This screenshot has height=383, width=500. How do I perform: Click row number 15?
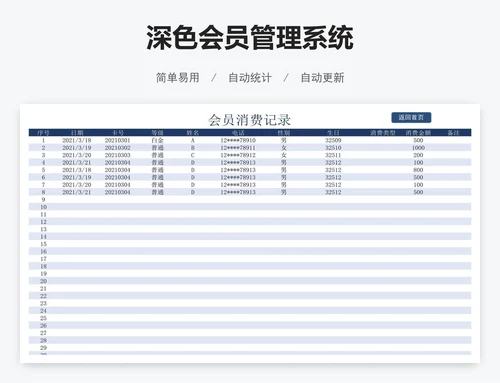pos(43,244)
